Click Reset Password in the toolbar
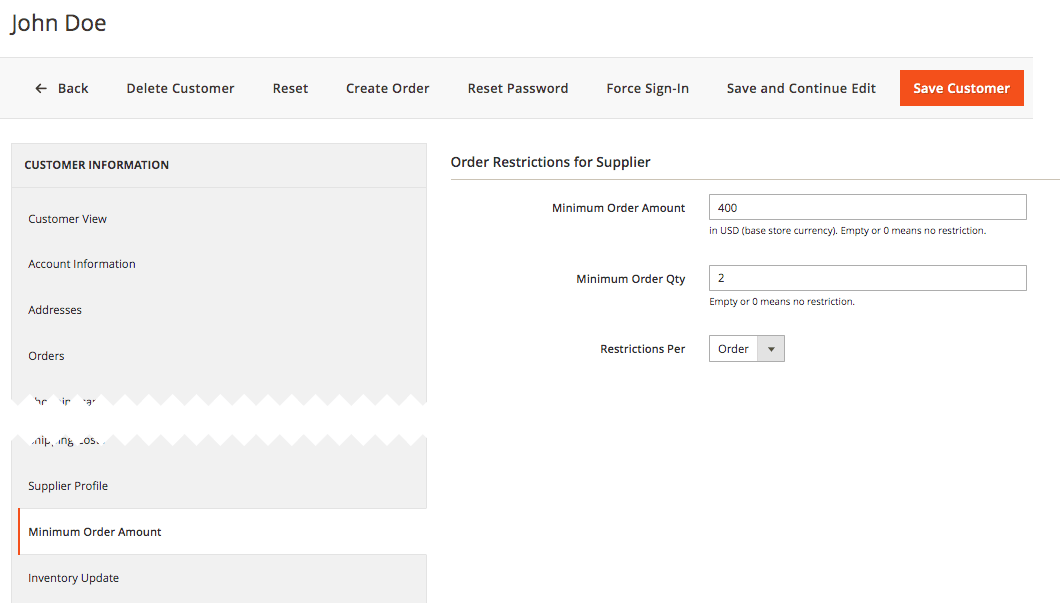 pyautogui.click(x=517, y=88)
